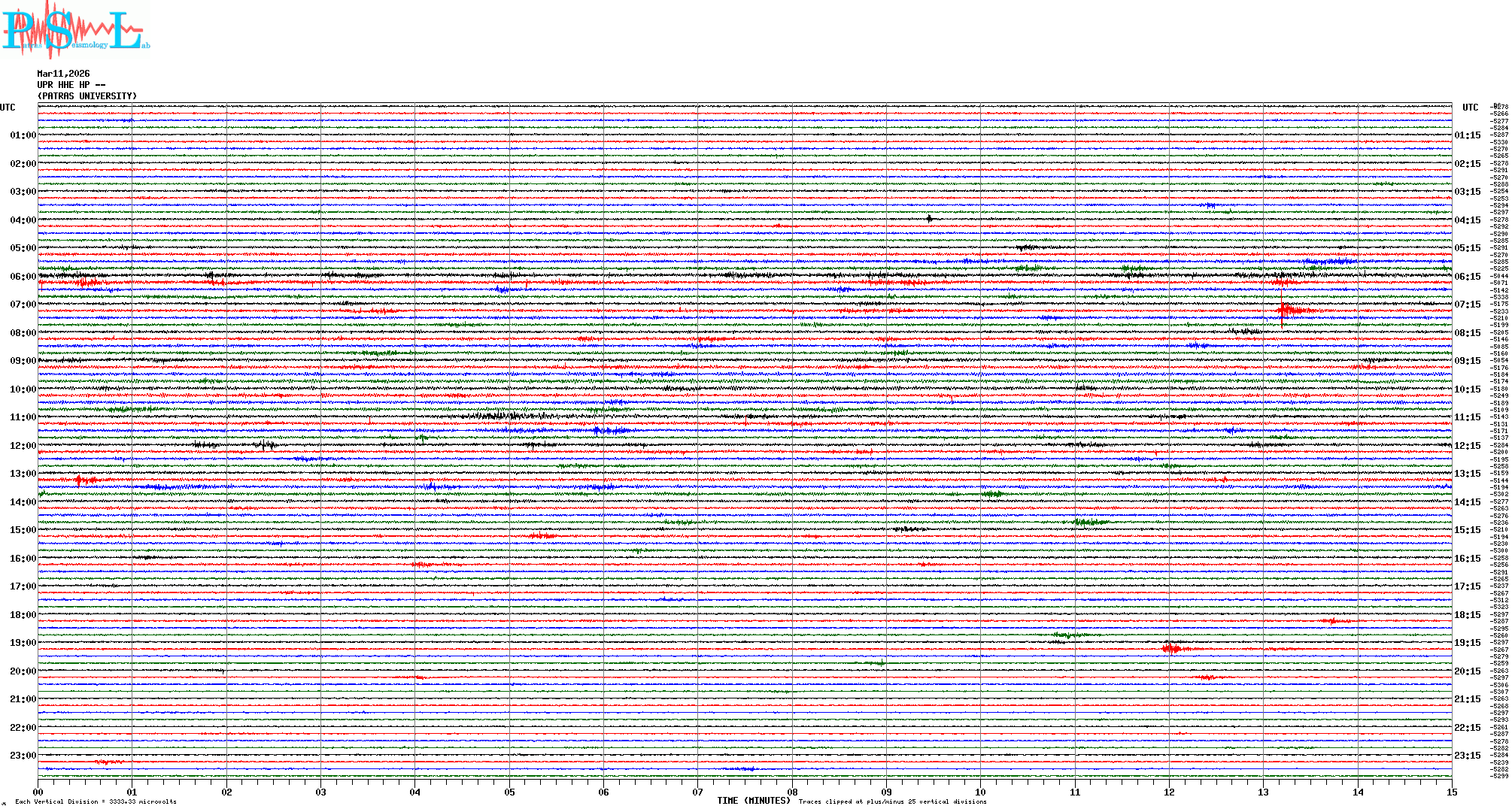
Task: Click the Mar11,2026 date text
Action: tap(63, 74)
